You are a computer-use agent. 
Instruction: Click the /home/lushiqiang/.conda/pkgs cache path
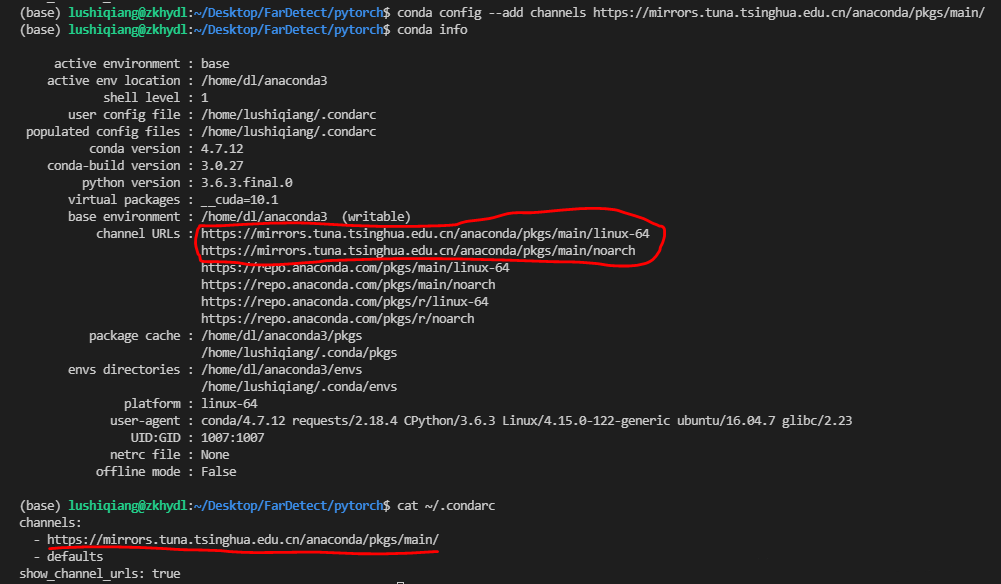pos(299,353)
